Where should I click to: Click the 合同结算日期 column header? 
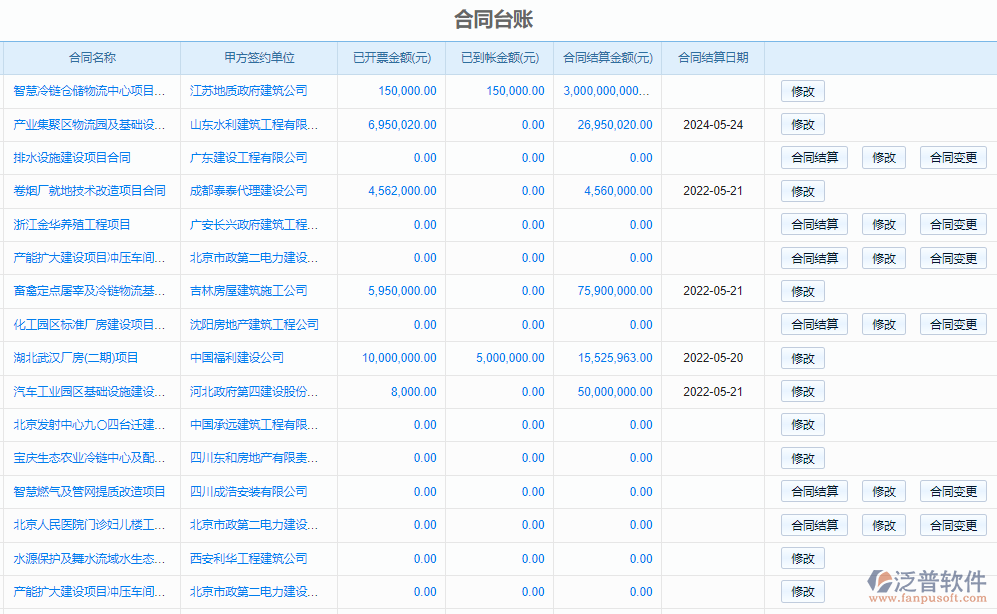point(712,58)
